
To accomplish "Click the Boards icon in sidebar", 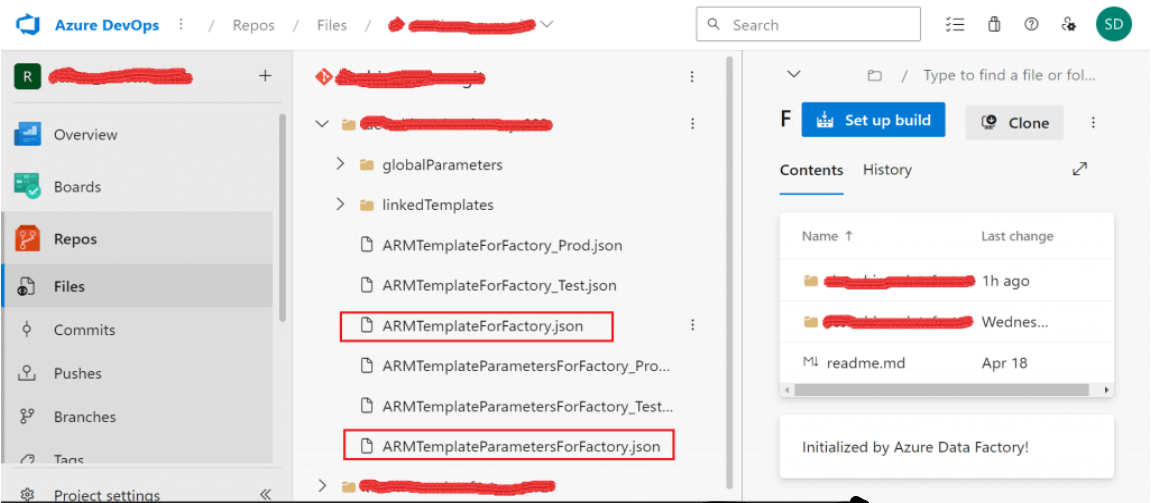I will click(27, 187).
